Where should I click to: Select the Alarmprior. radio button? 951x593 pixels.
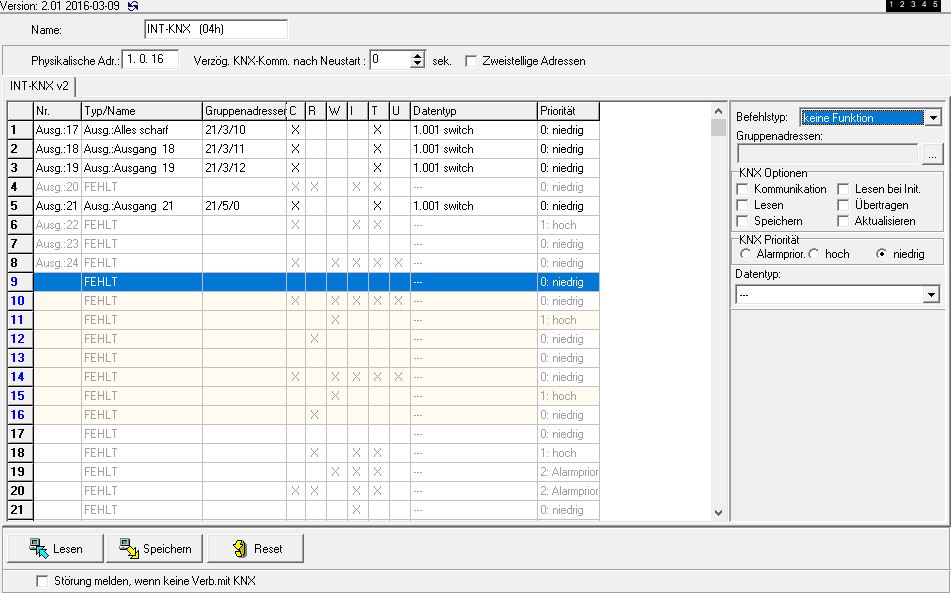point(745,254)
